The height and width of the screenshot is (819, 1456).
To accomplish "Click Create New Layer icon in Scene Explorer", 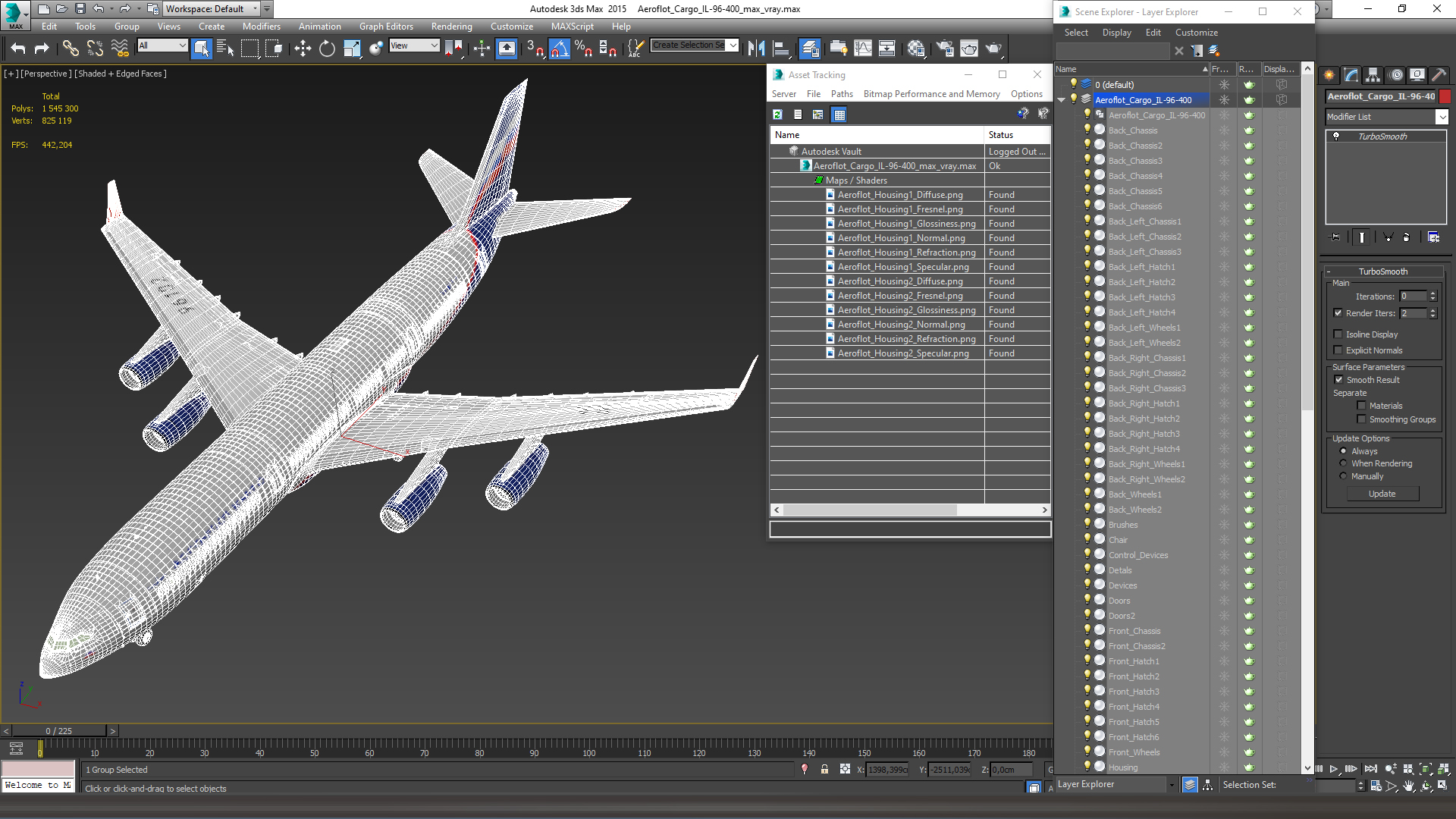I will click(x=1214, y=51).
